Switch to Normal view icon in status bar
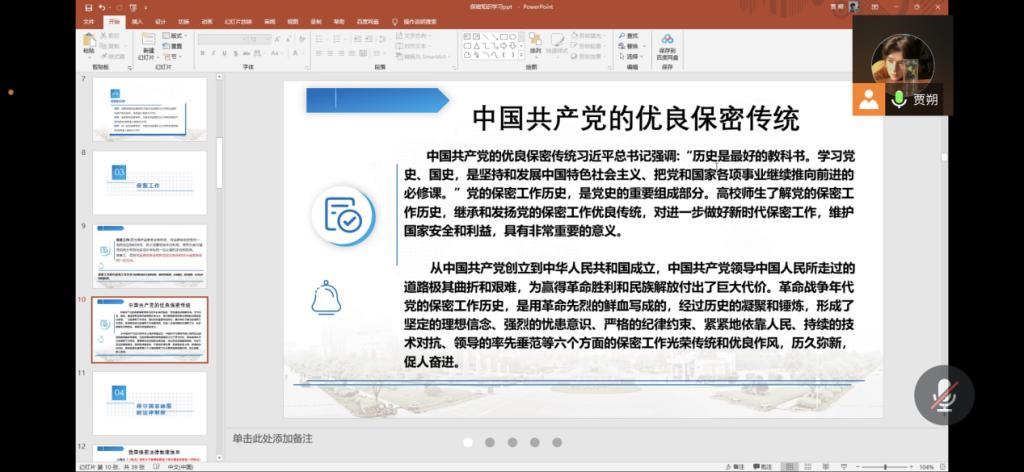 (x=791, y=467)
